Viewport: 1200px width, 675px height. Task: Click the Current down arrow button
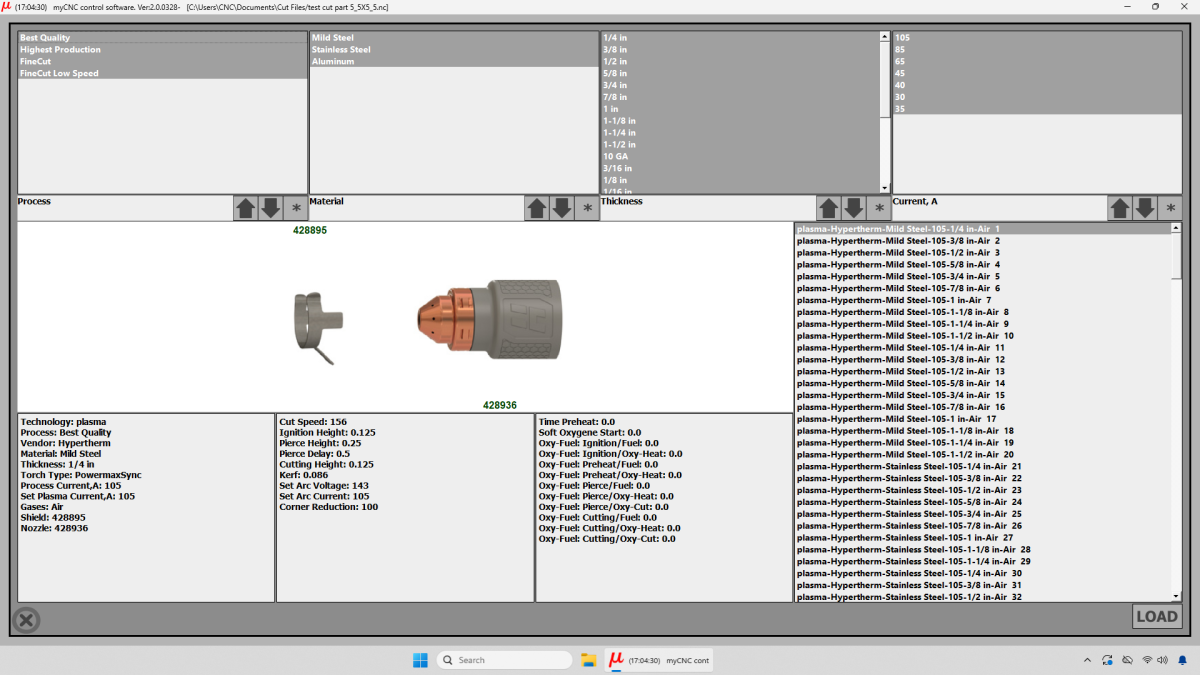point(1145,208)
